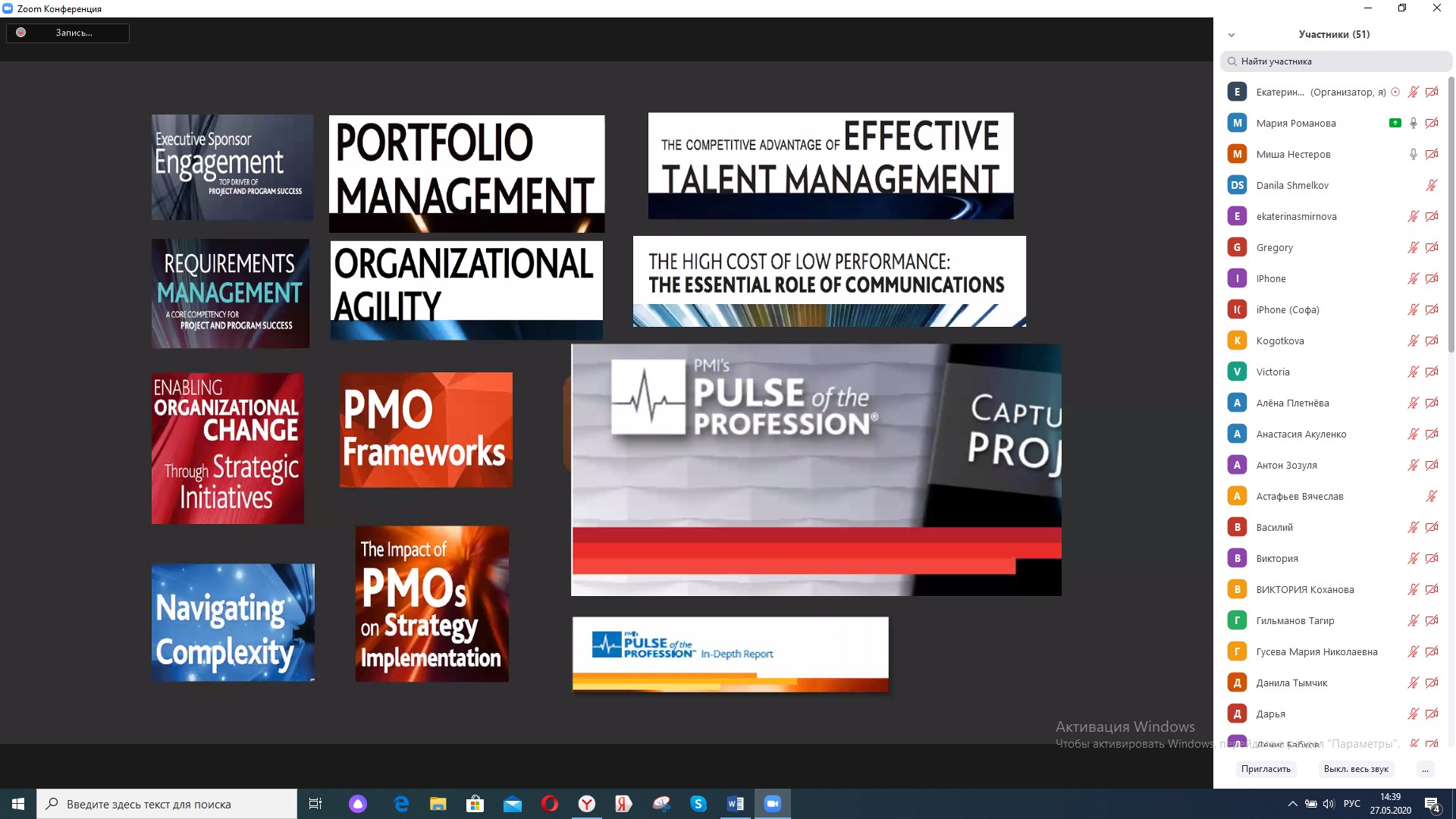
Task: Click the Пригласить button
Action: point(1266,769)
